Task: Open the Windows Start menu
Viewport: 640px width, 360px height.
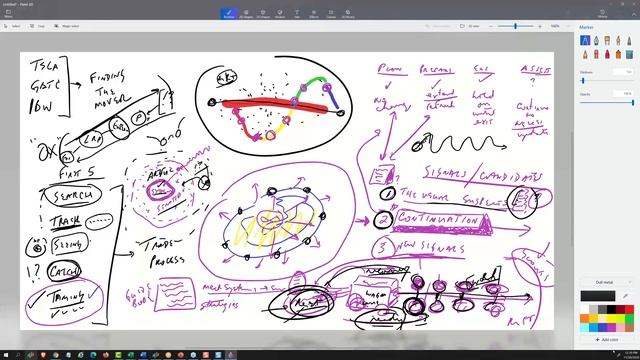Action: pyautogui.click(x=6, y=355)
